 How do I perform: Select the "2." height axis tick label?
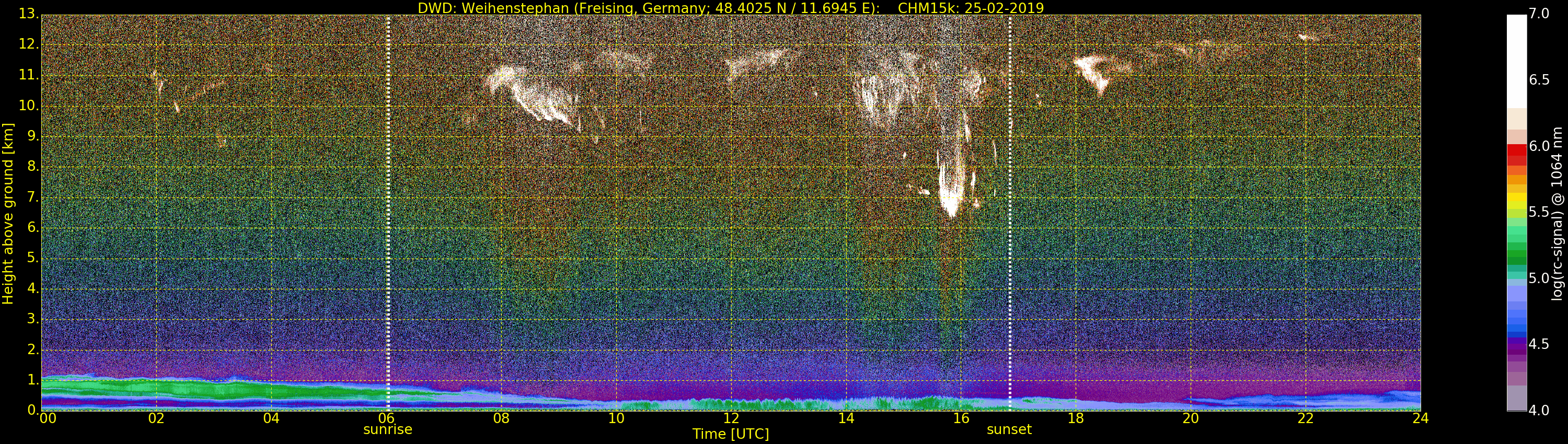(x=33, y=349)
